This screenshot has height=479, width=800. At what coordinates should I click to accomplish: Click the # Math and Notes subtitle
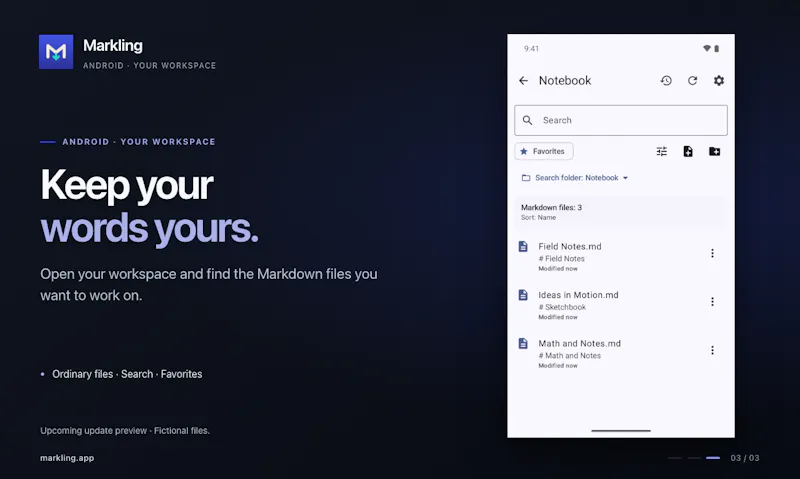(570, 356)
